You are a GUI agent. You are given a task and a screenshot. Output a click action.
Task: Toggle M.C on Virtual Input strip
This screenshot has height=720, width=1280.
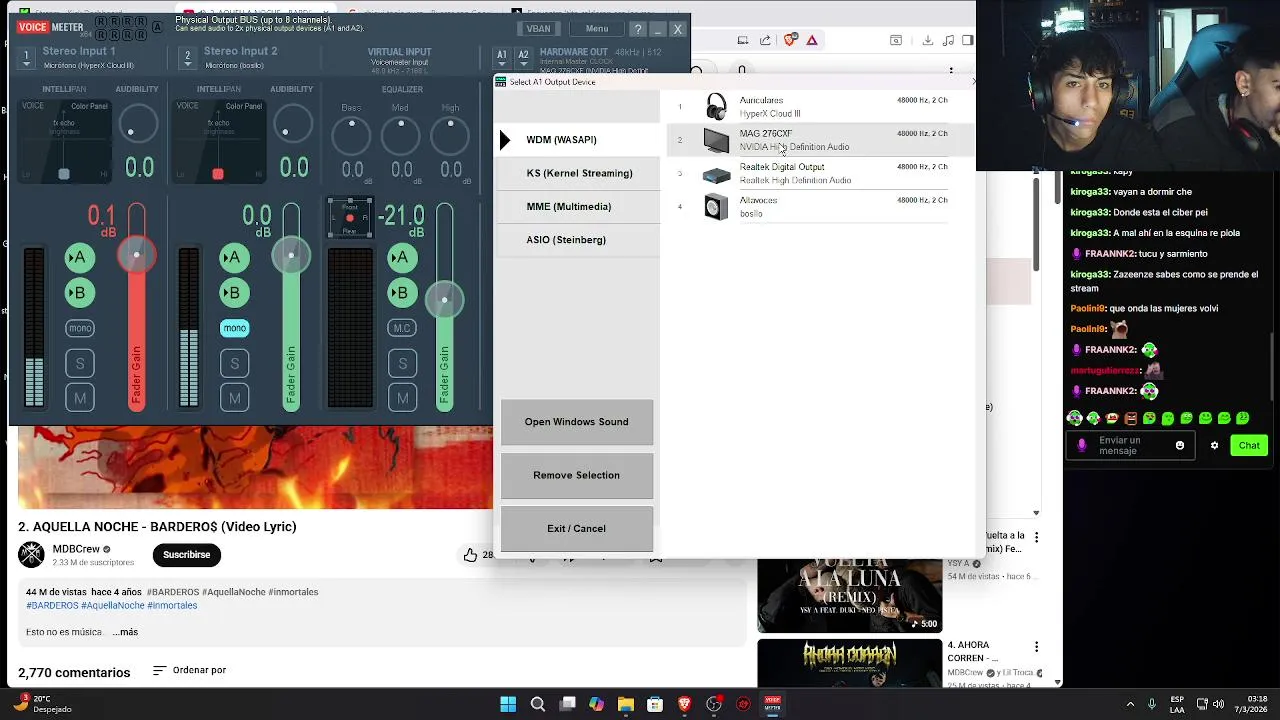tap(402, 328)
